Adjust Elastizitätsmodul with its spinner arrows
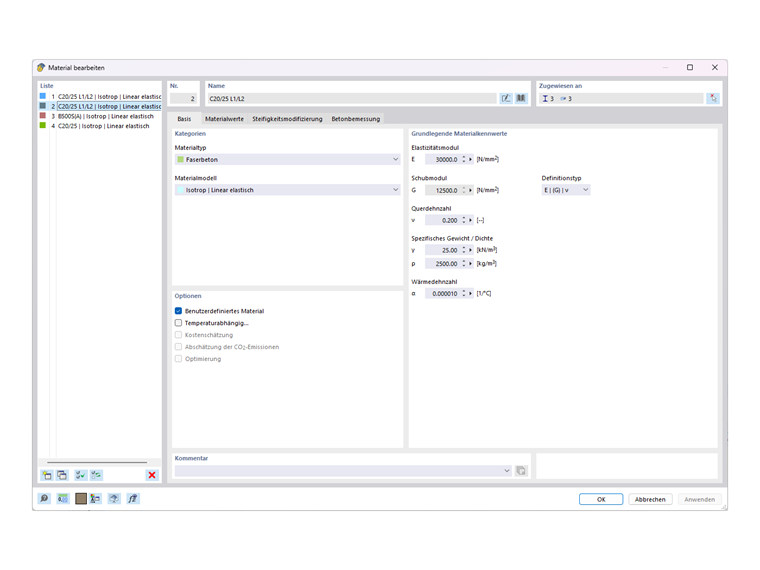The width and height of the screenshot is (760, 570). click(x=464, y=159)
